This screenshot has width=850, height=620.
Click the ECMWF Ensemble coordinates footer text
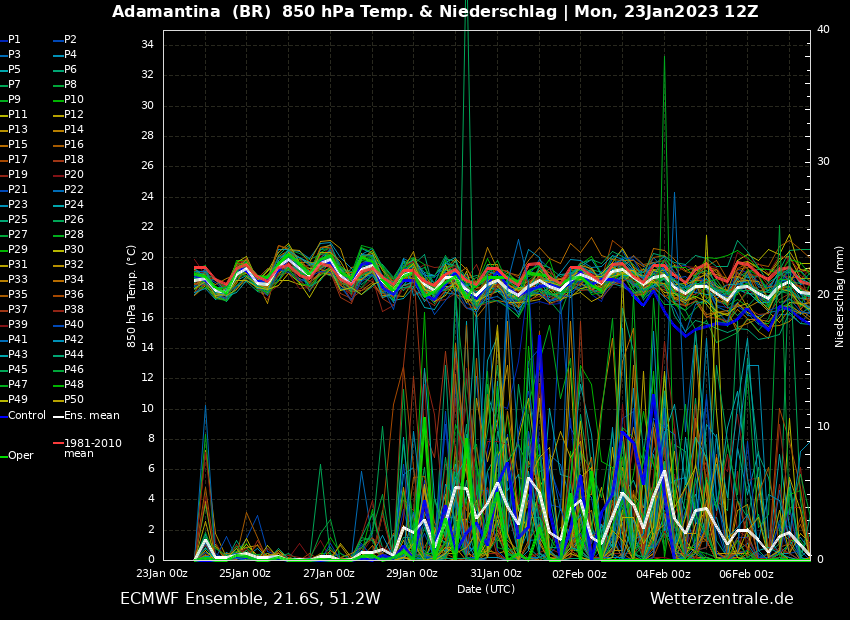(250, 599)
